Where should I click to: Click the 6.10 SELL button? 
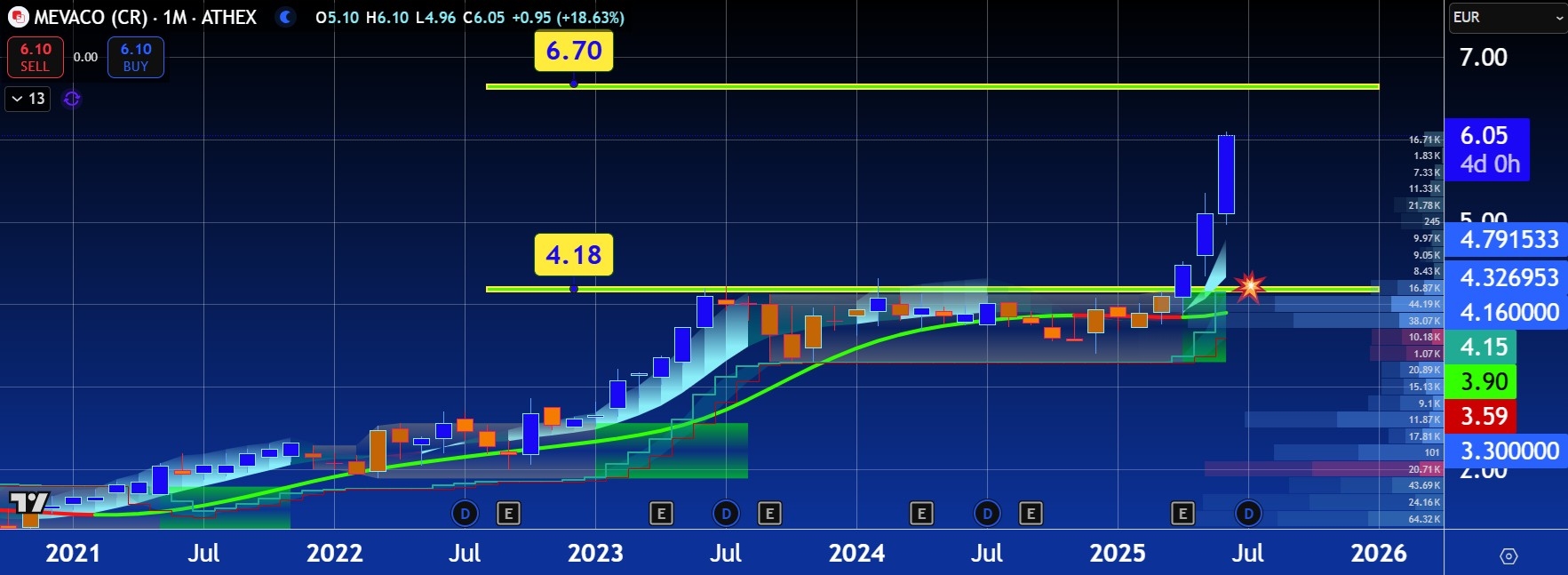[x=36, y=57]
